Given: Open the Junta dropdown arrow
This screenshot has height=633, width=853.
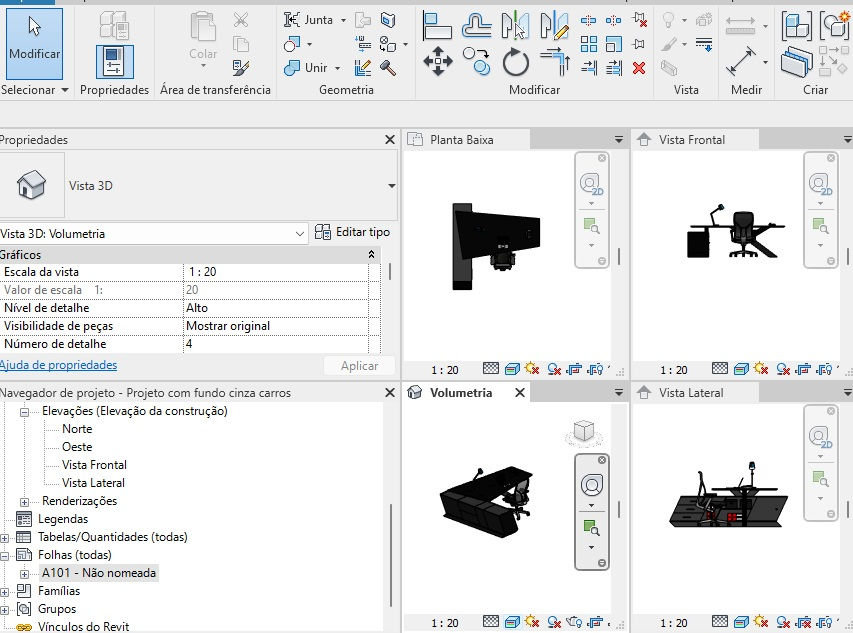Looking at the screenshot, I should point(343,21).
